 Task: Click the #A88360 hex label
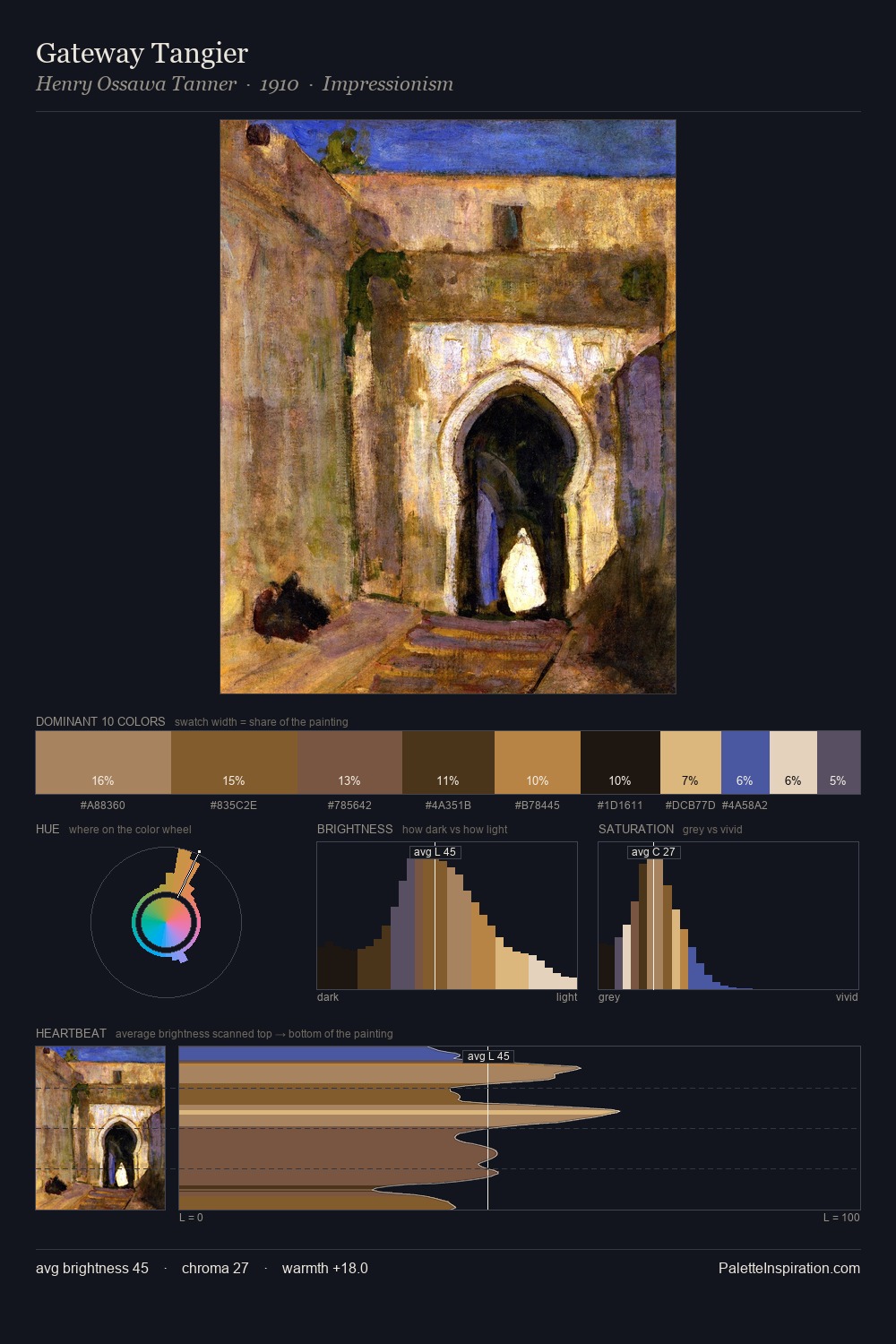[x=103, y=806]
